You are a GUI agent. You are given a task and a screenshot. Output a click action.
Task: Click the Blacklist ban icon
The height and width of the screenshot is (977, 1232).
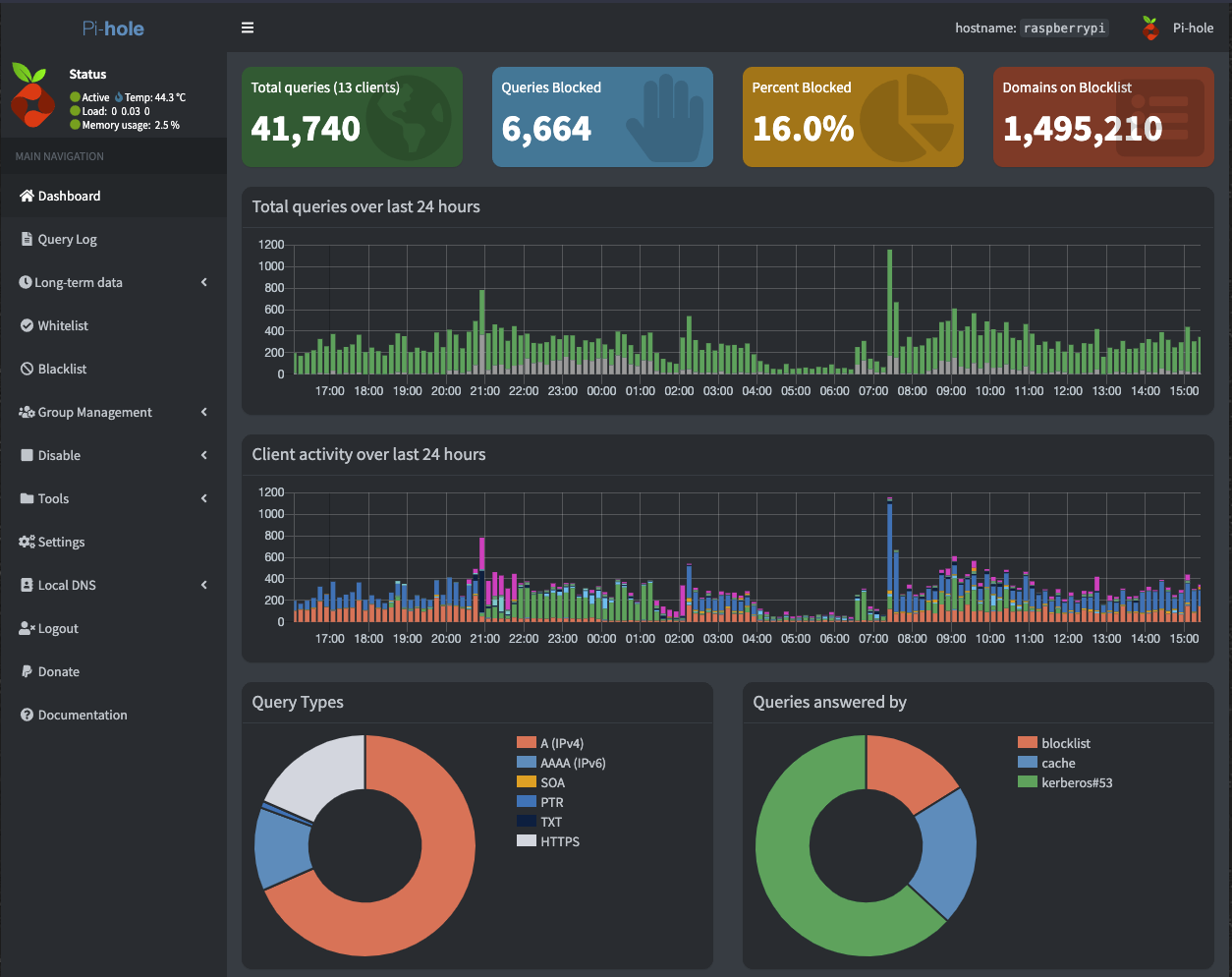(x=28, y=369)
